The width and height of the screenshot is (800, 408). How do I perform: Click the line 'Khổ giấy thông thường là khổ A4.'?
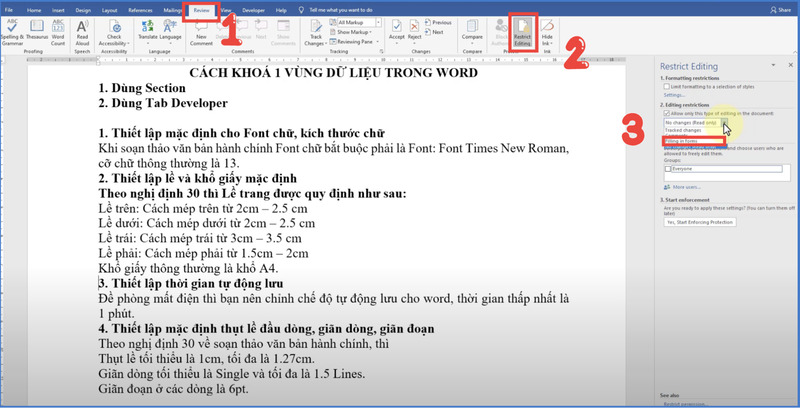point(188,268)
